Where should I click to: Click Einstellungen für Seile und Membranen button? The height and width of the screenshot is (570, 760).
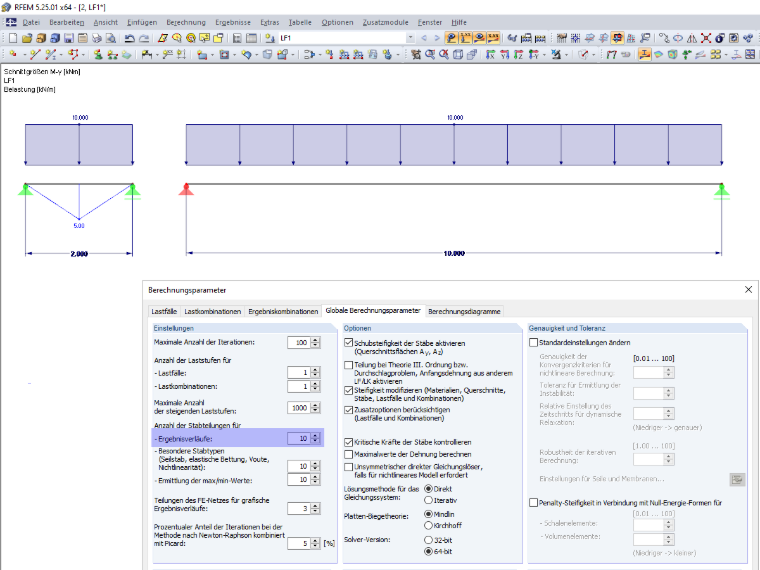point(737,479)
